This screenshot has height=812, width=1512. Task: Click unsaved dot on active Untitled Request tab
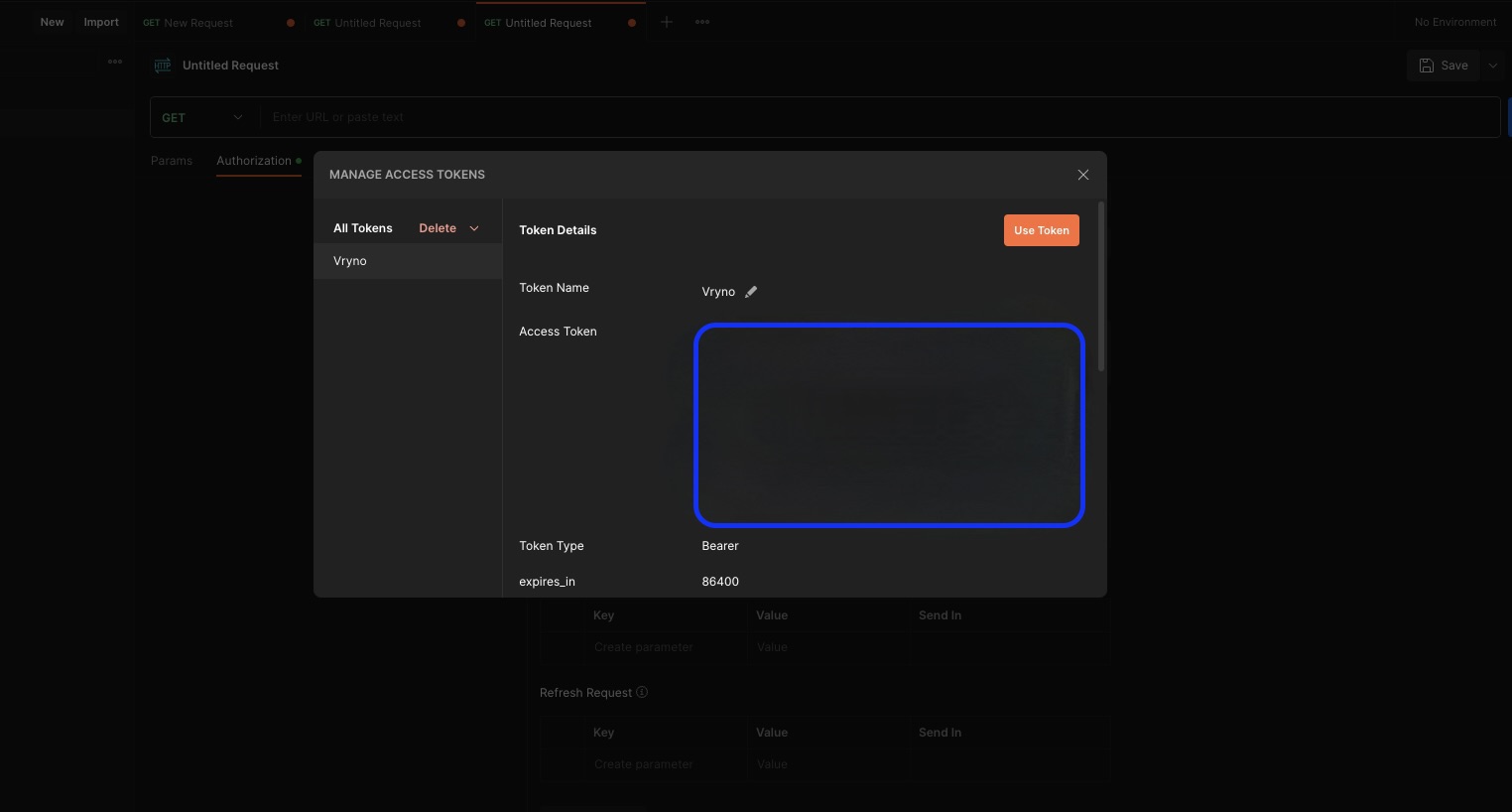click(632, 23)
